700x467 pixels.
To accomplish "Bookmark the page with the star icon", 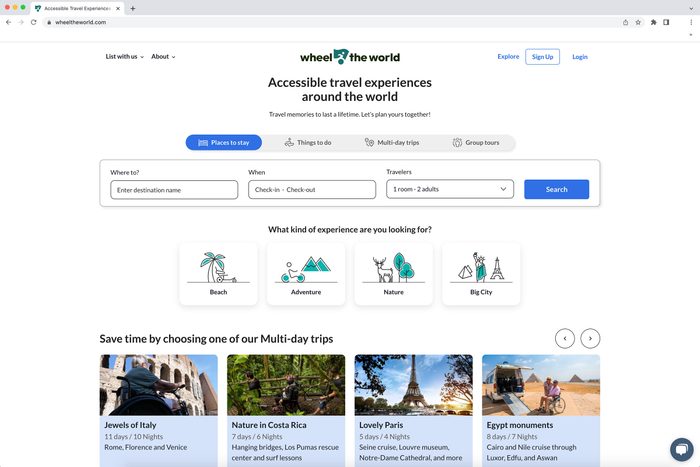I will coord(638,22).
